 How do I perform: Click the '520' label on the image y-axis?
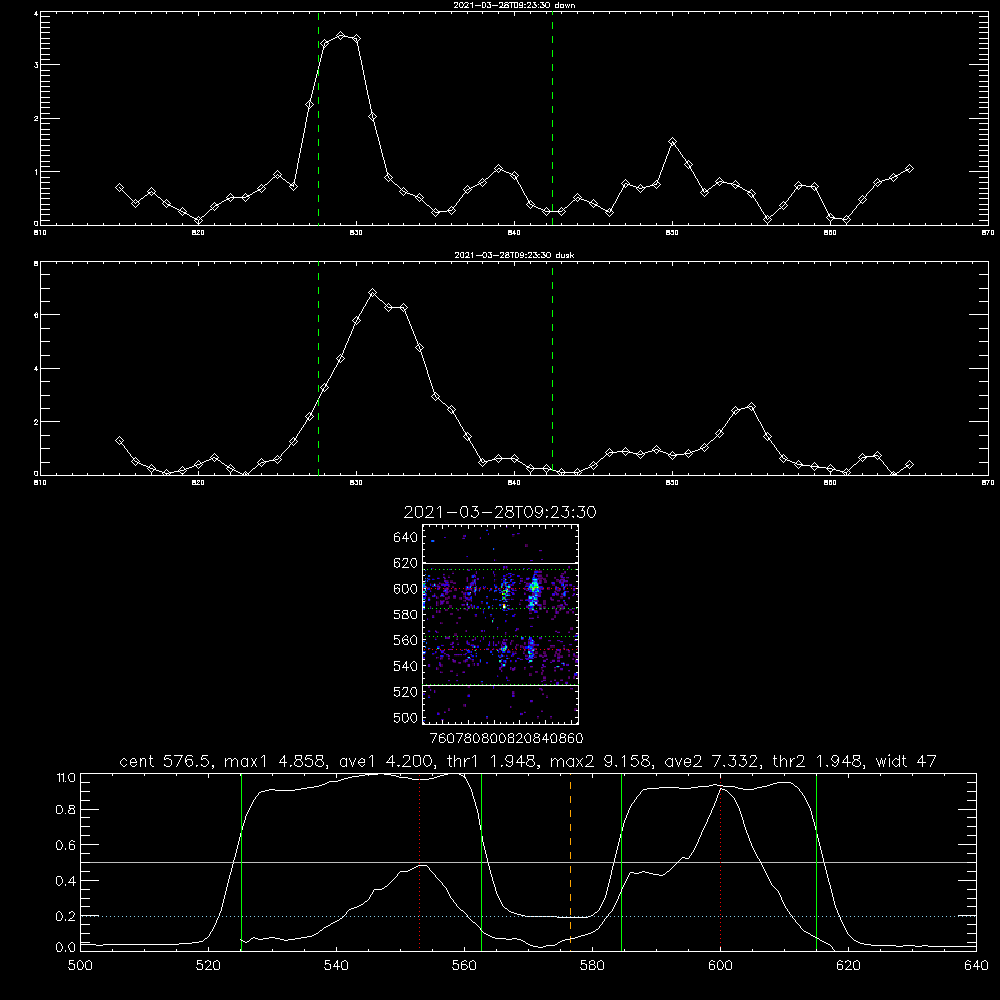pos(406,692)
